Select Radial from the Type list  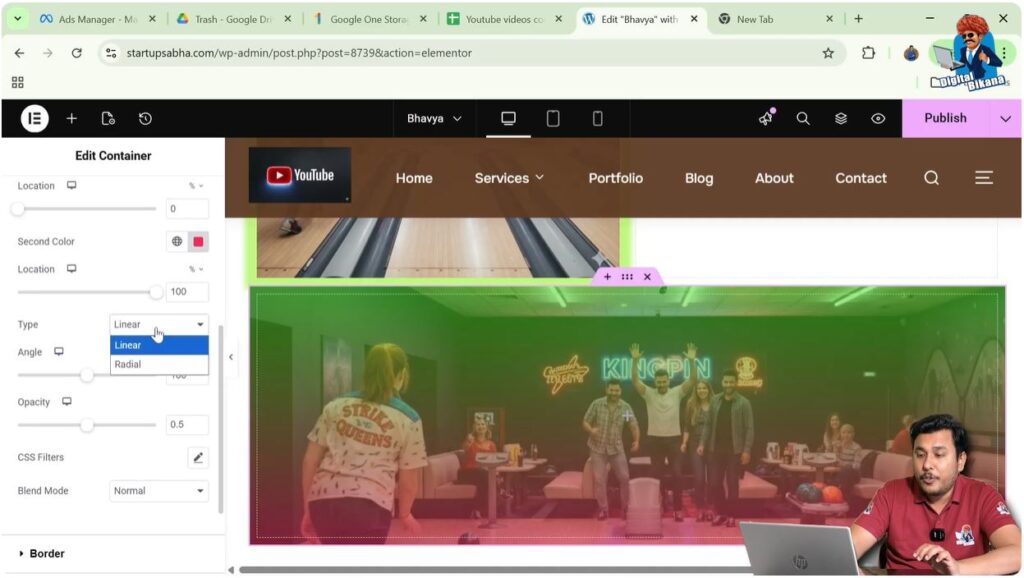click(x=128, y=365)
